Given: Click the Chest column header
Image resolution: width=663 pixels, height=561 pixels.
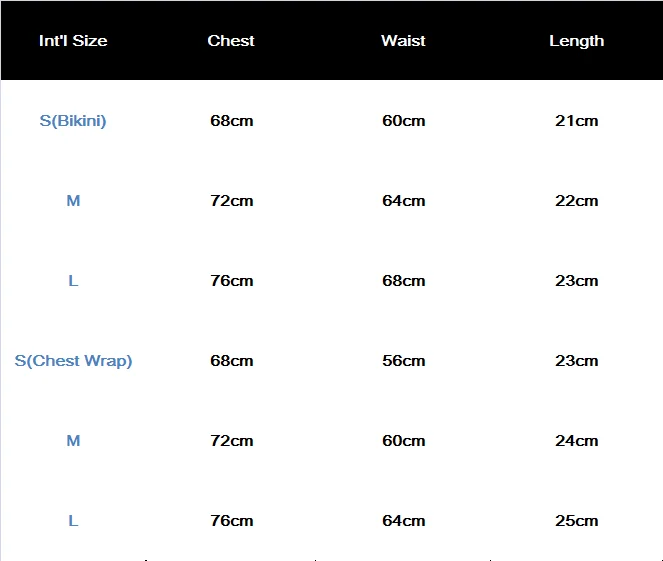Looking at the screenshot, I should [x=231, y=41].
